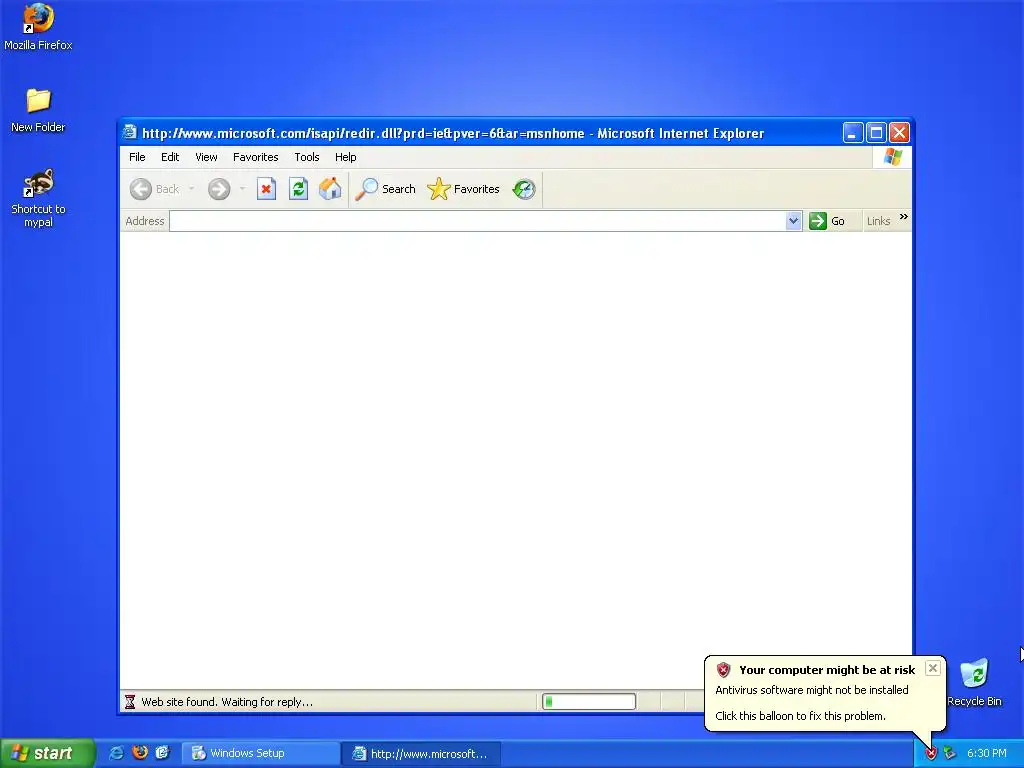Click the network connection tray icon

click(x=950, y=754)
